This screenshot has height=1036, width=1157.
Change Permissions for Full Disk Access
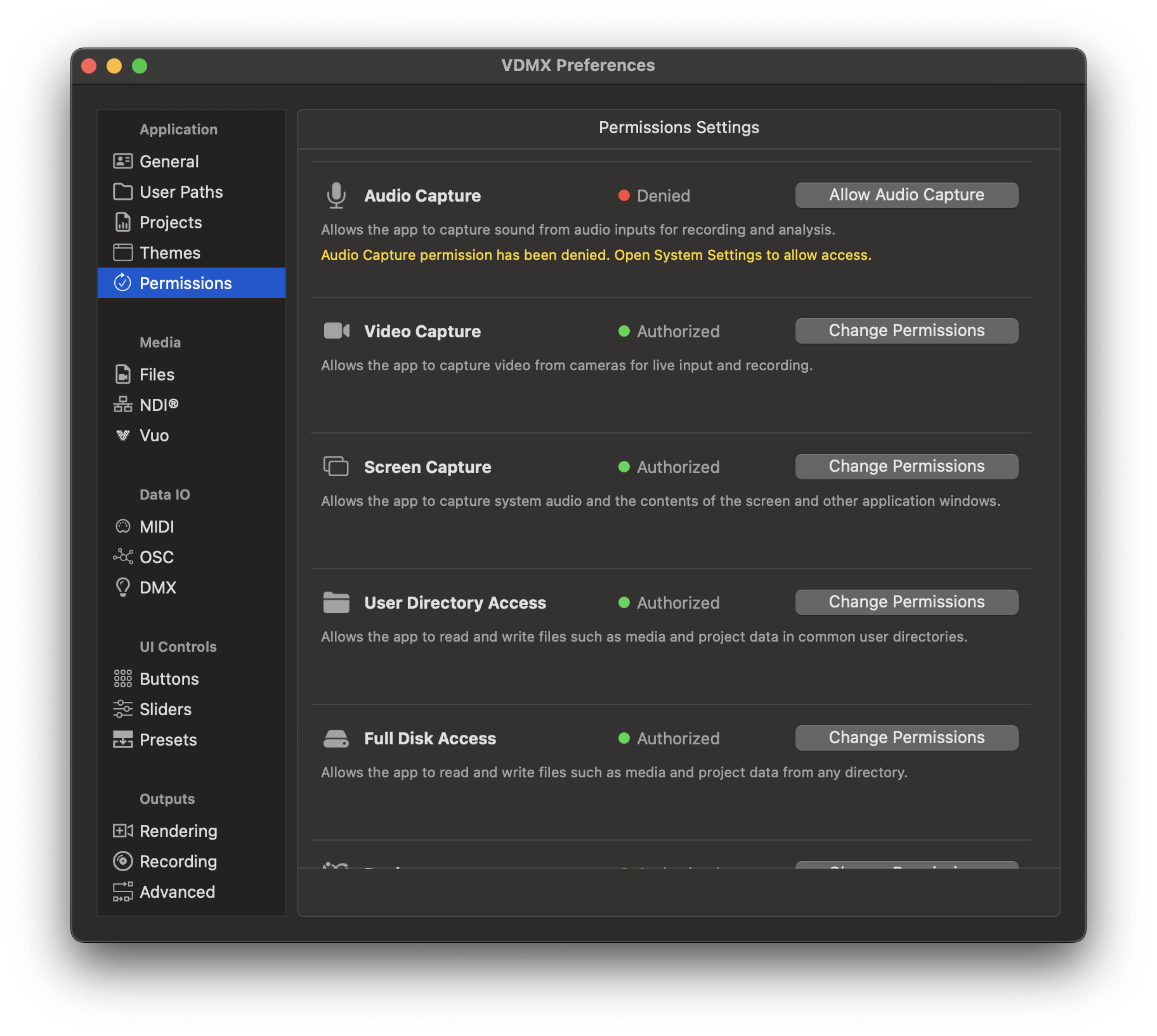pos(906,737)
